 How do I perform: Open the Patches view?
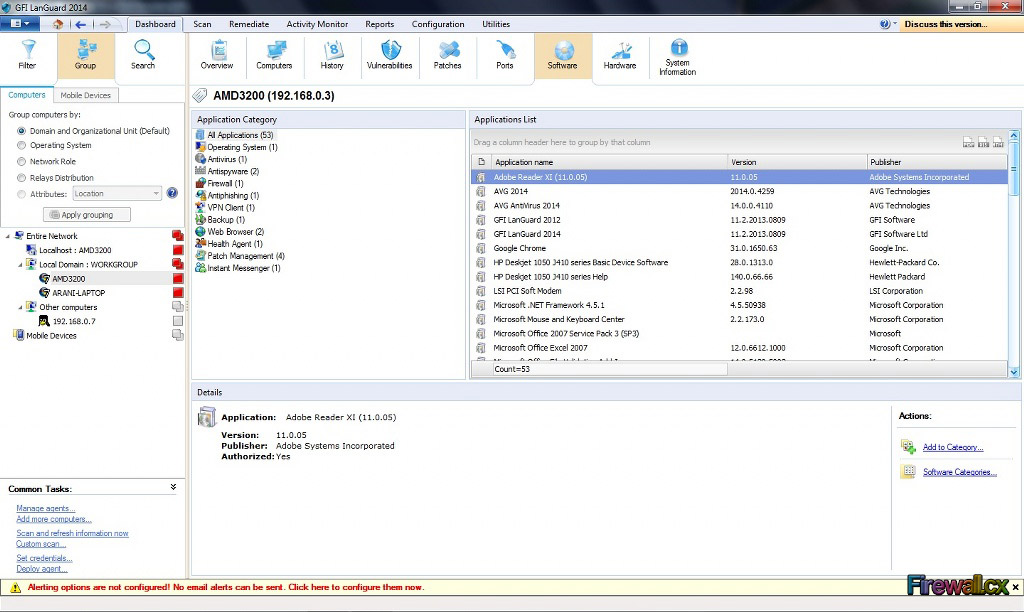[x=447, y=55]
